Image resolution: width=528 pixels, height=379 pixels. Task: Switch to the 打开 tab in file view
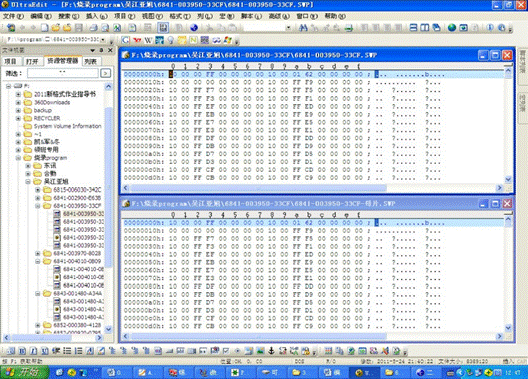[x=32, y=61]
